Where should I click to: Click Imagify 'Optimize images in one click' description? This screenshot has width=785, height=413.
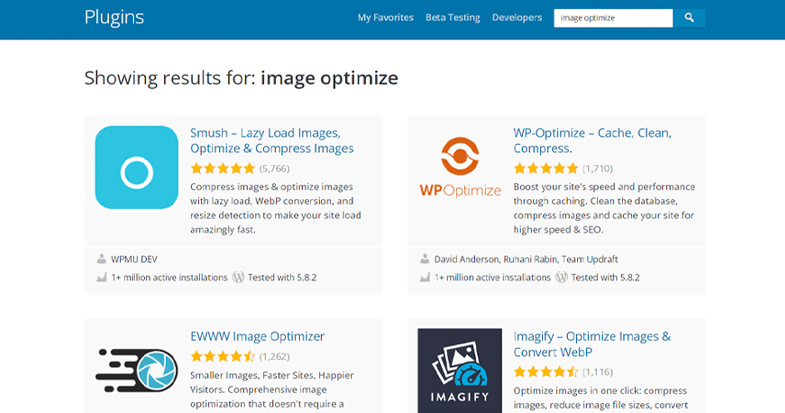point(601,397)
